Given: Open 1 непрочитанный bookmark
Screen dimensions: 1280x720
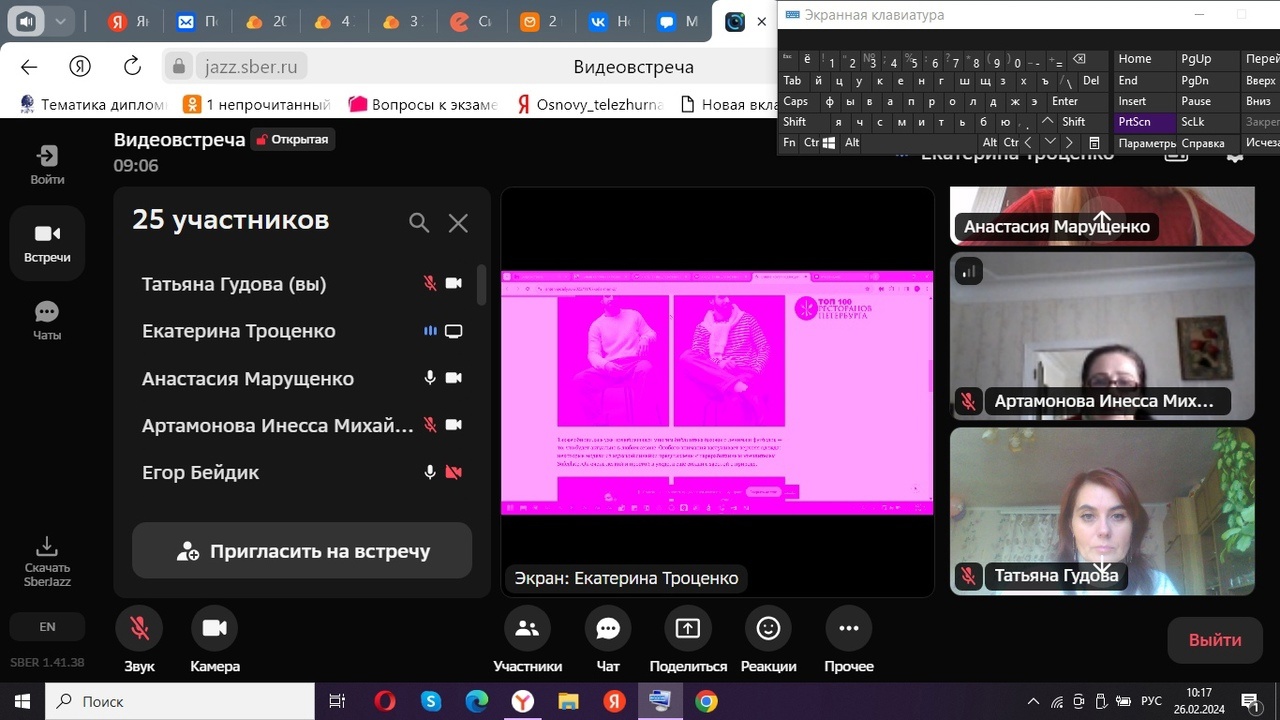Looking at the screenshot, I should point(257,104).
